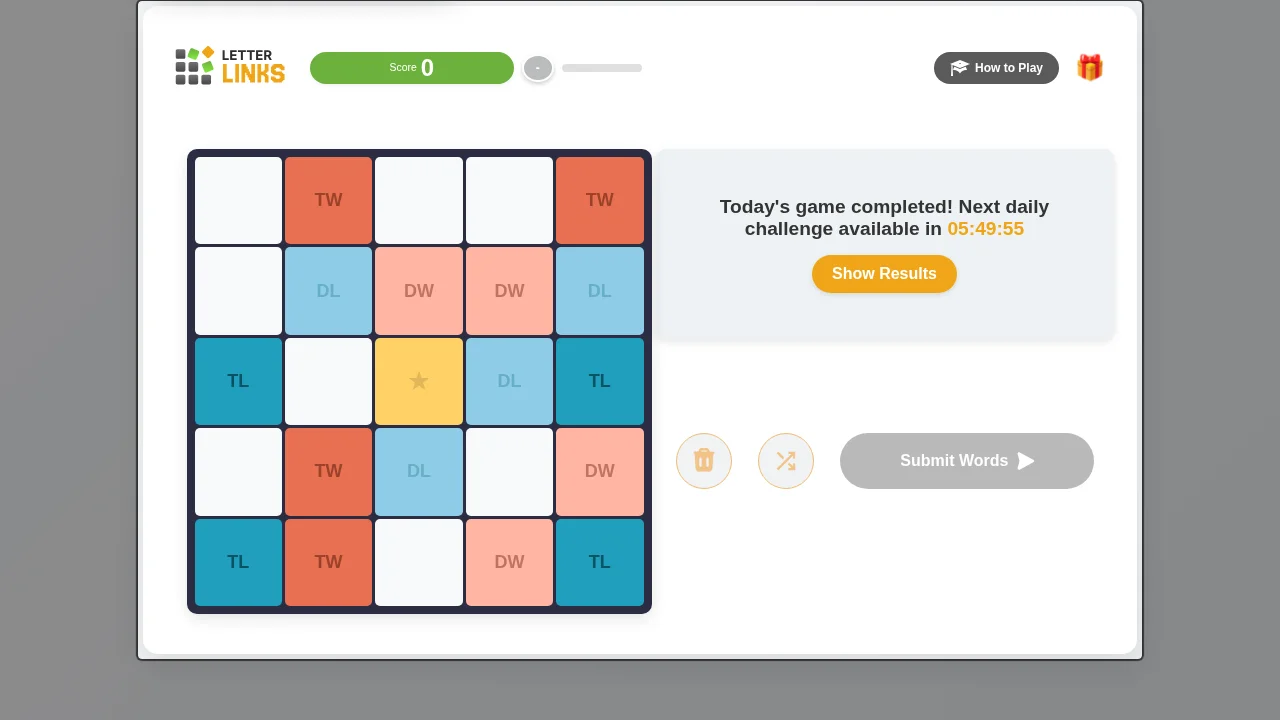
Task: Click the DL tile right of the star
Action: 509,381
